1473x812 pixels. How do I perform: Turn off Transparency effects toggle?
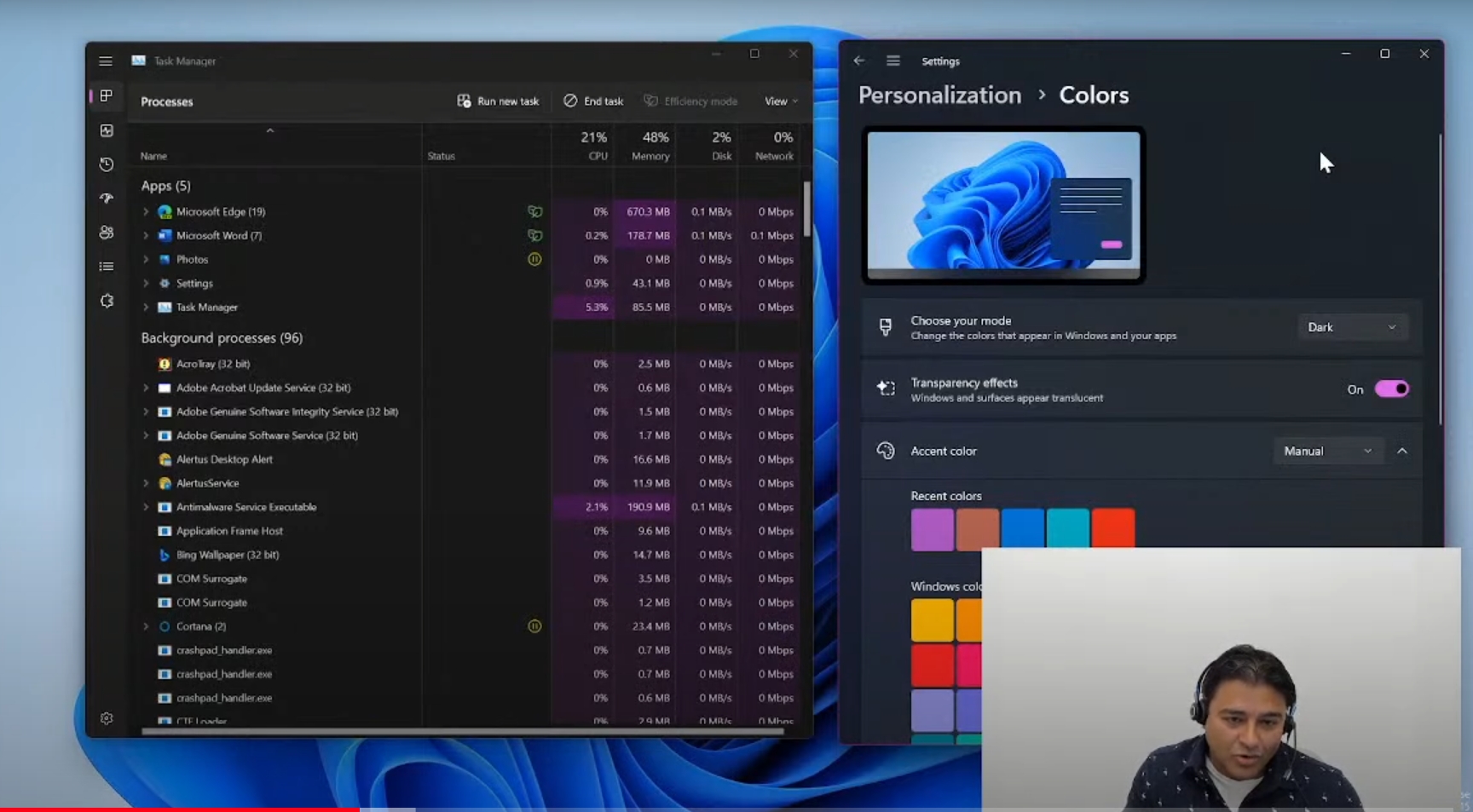point(1391,389)
